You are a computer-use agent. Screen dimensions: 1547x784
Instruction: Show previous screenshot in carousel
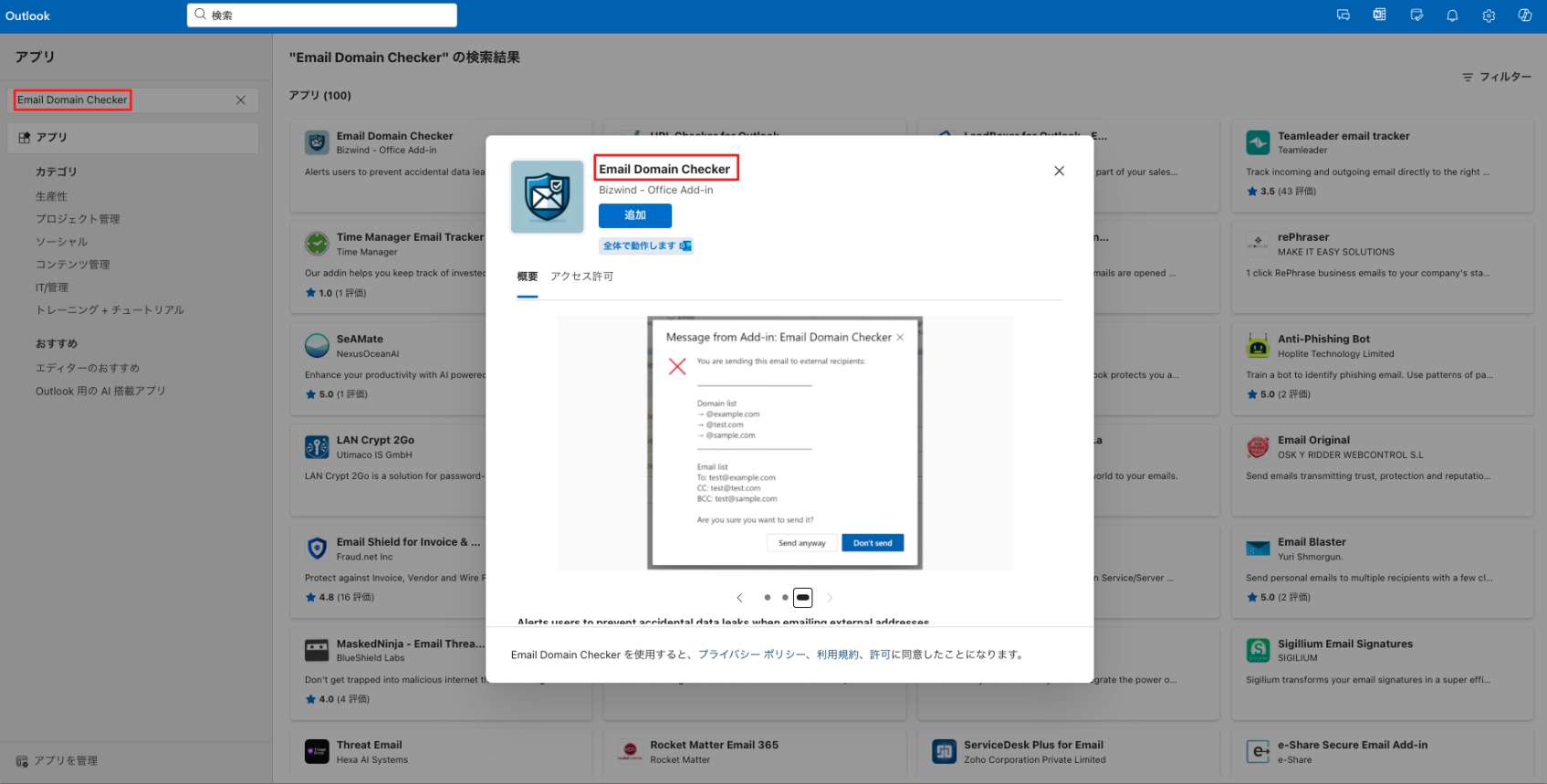(x=739, y=598)
